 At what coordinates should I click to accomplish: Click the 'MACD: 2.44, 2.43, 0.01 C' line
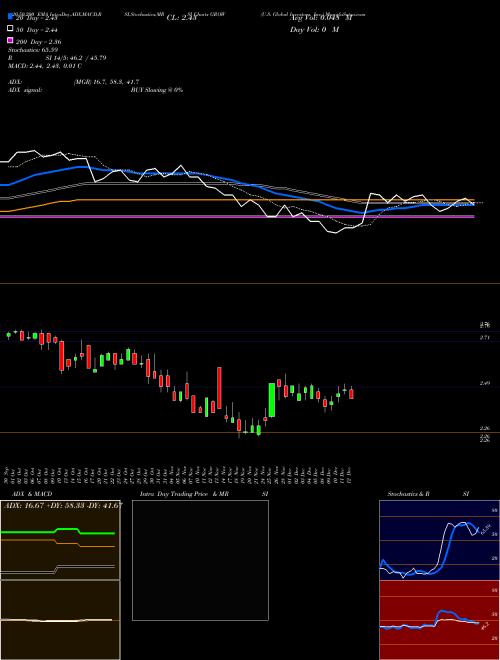click(x=45, y=66)
